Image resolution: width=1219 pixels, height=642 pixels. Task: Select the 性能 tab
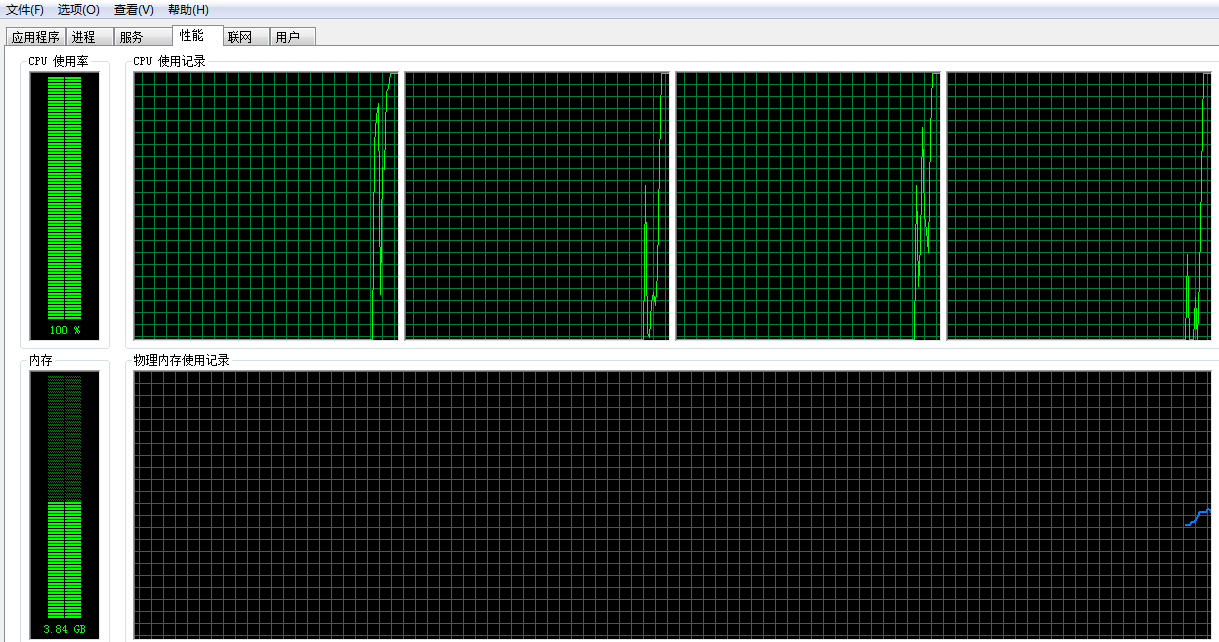click(196, 35)
